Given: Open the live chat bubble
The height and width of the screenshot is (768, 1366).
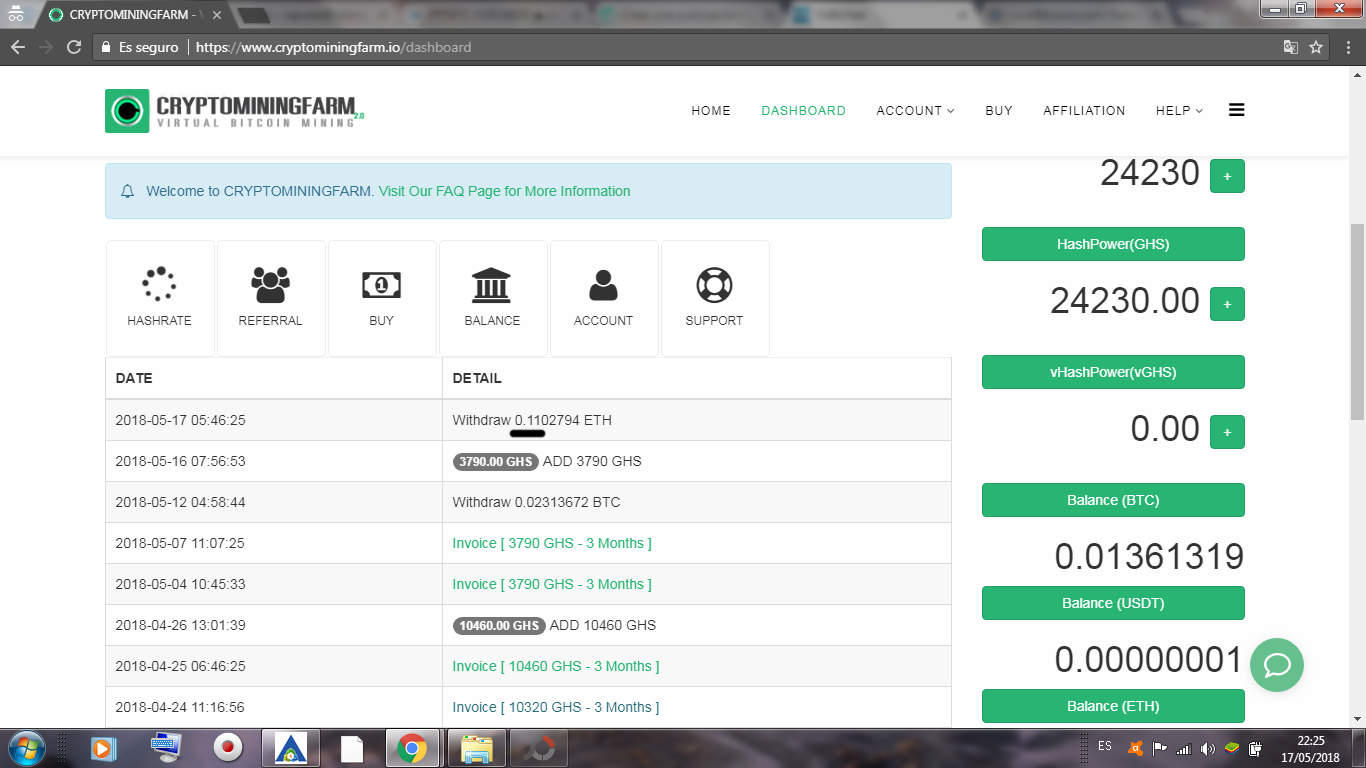Looking at the screenshot, I should 1277,665.
